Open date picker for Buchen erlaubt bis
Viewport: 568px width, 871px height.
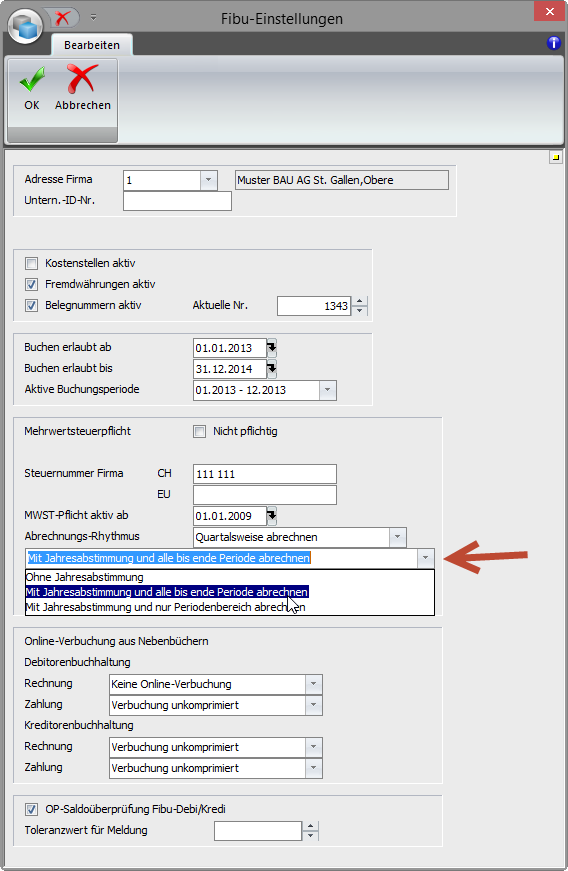tap(272, 369)
